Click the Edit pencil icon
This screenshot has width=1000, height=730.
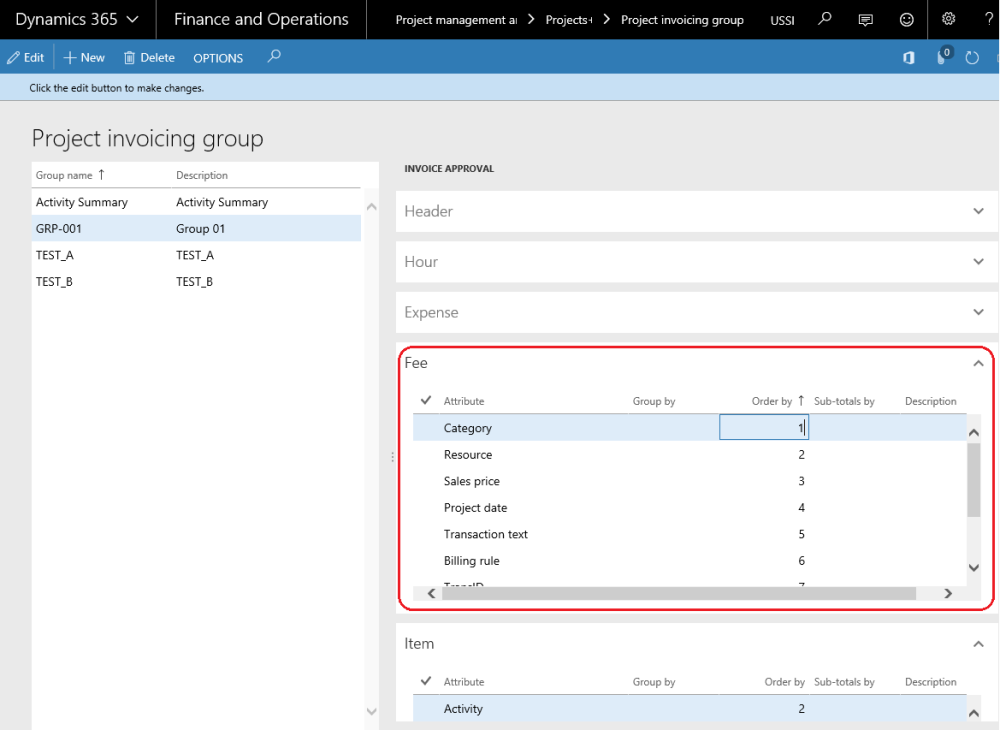(12, 57)
